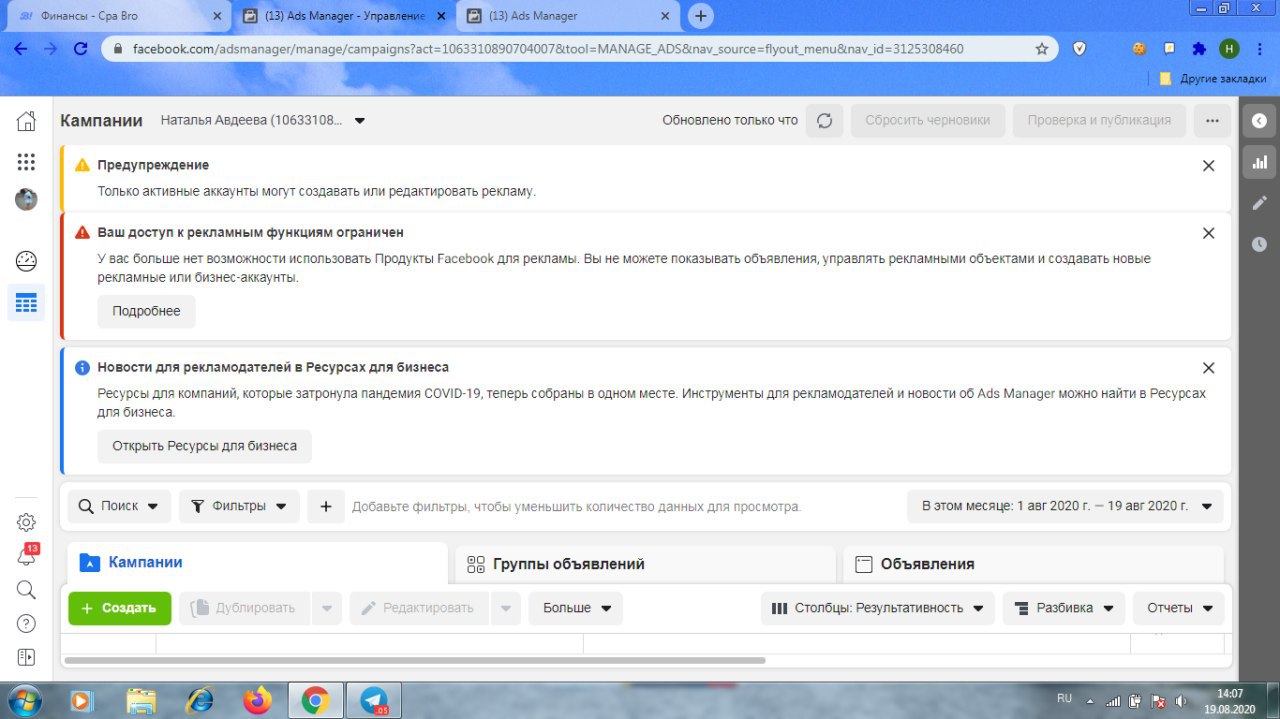
Task: Click the RU language indicator in tray
Action: (1065, 698)
